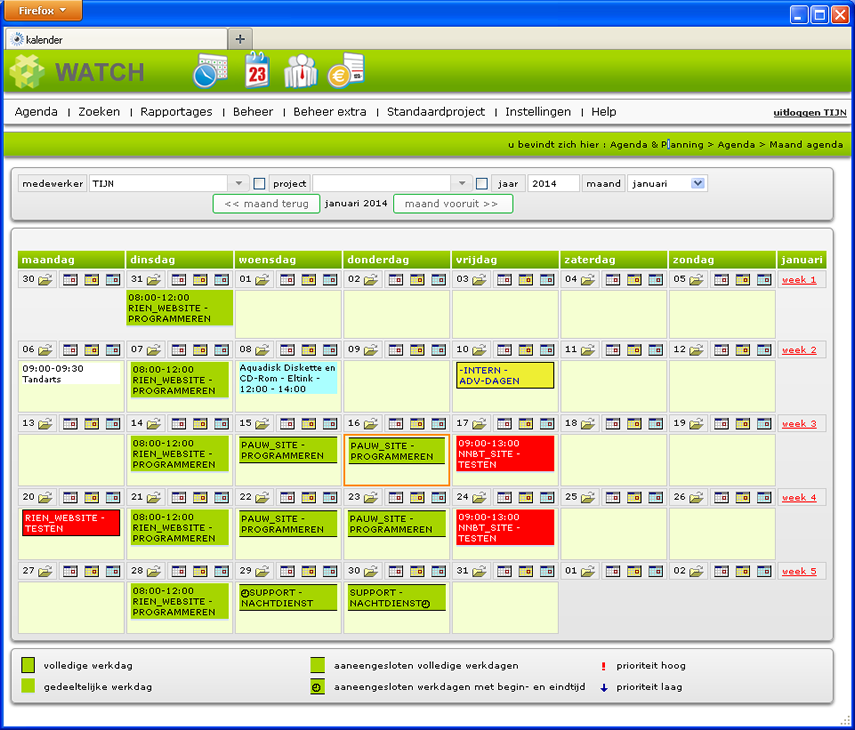Open the yellow INTERN ADV-DAGEN entry
This screenshot has height=730, width=855.
click(x=505, y=375)
